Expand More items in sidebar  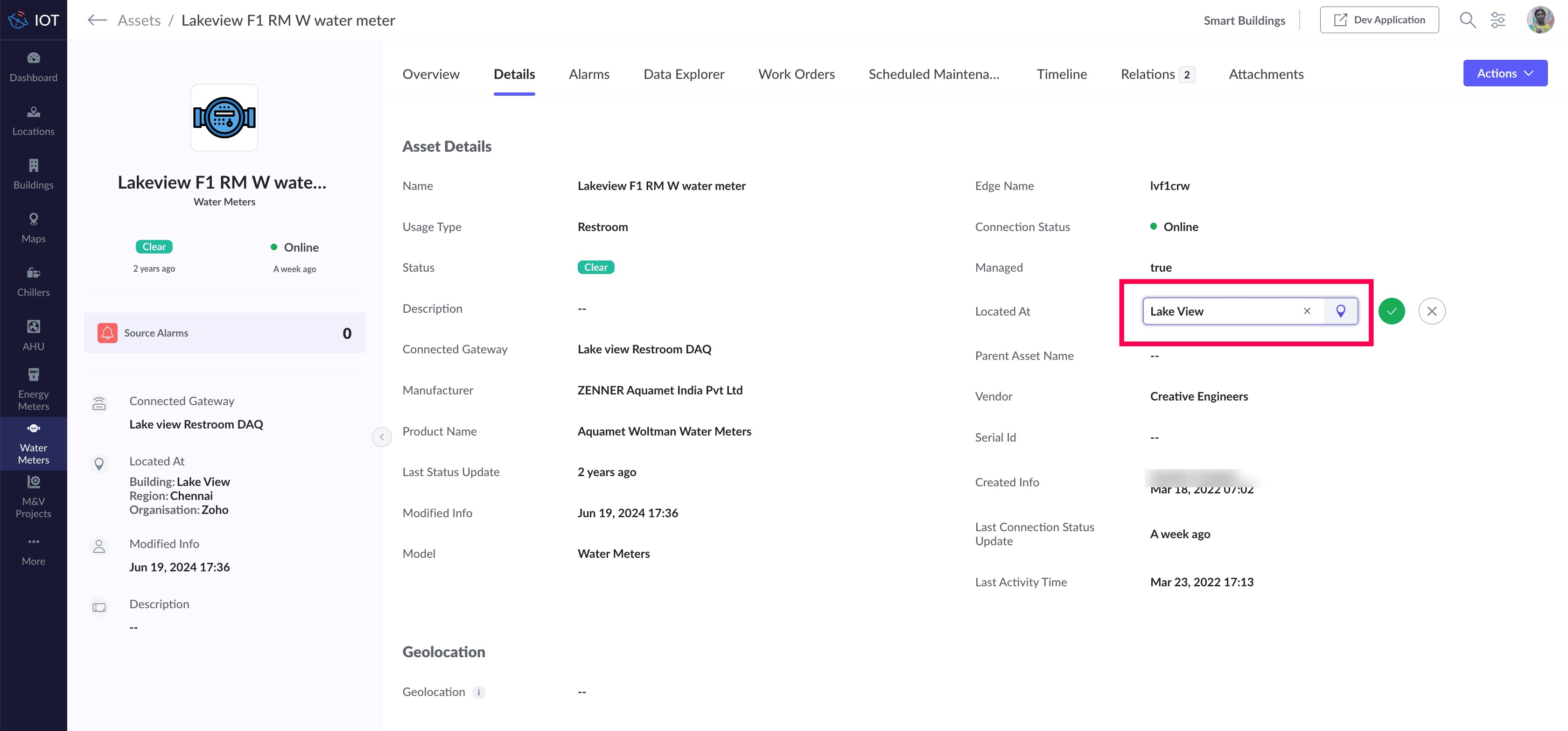(34, 551)
